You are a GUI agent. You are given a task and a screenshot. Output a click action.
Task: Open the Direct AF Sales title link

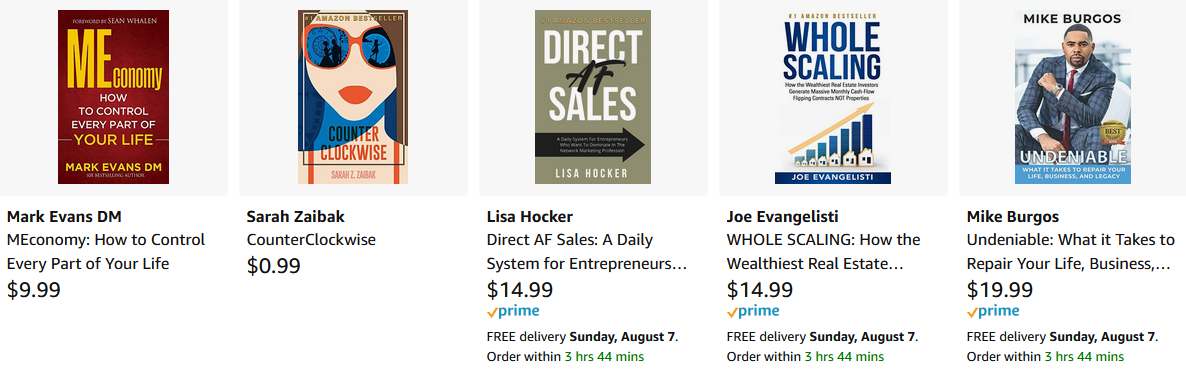[586, 252]
